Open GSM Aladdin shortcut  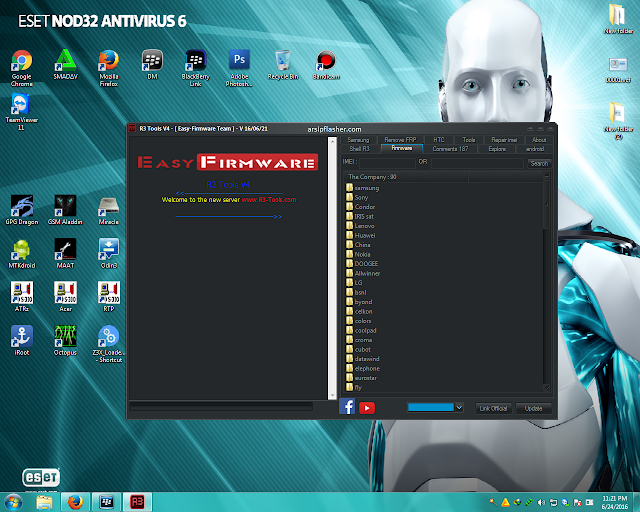[x=65, y=210]
